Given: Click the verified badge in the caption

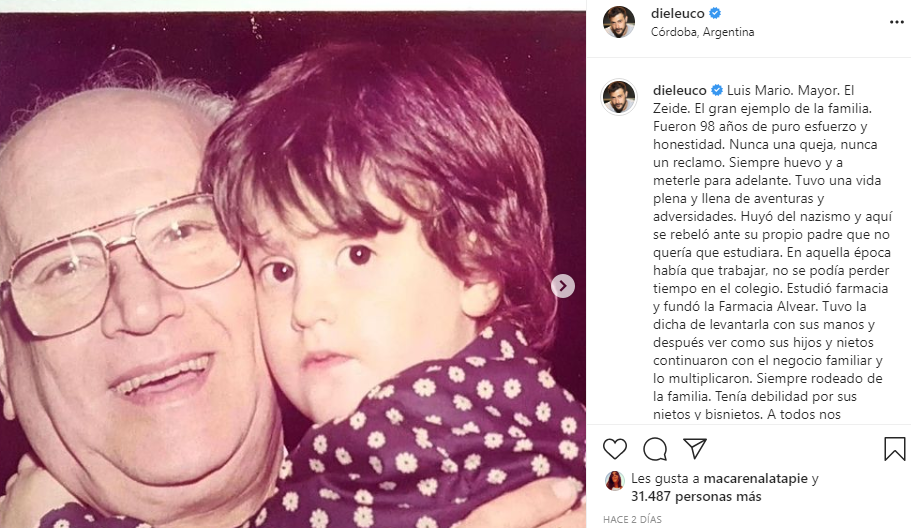Looking at the screenshot, I should pos(717,90).
